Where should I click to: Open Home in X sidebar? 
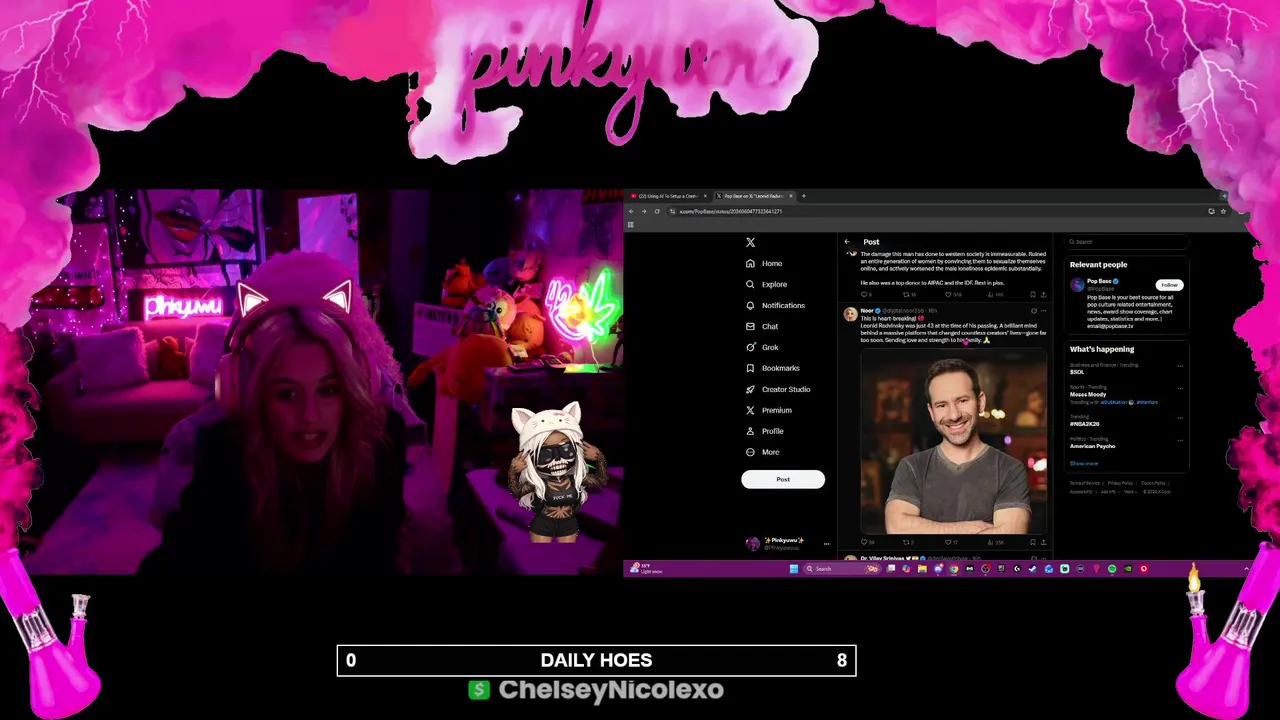(x=764, y=263)
